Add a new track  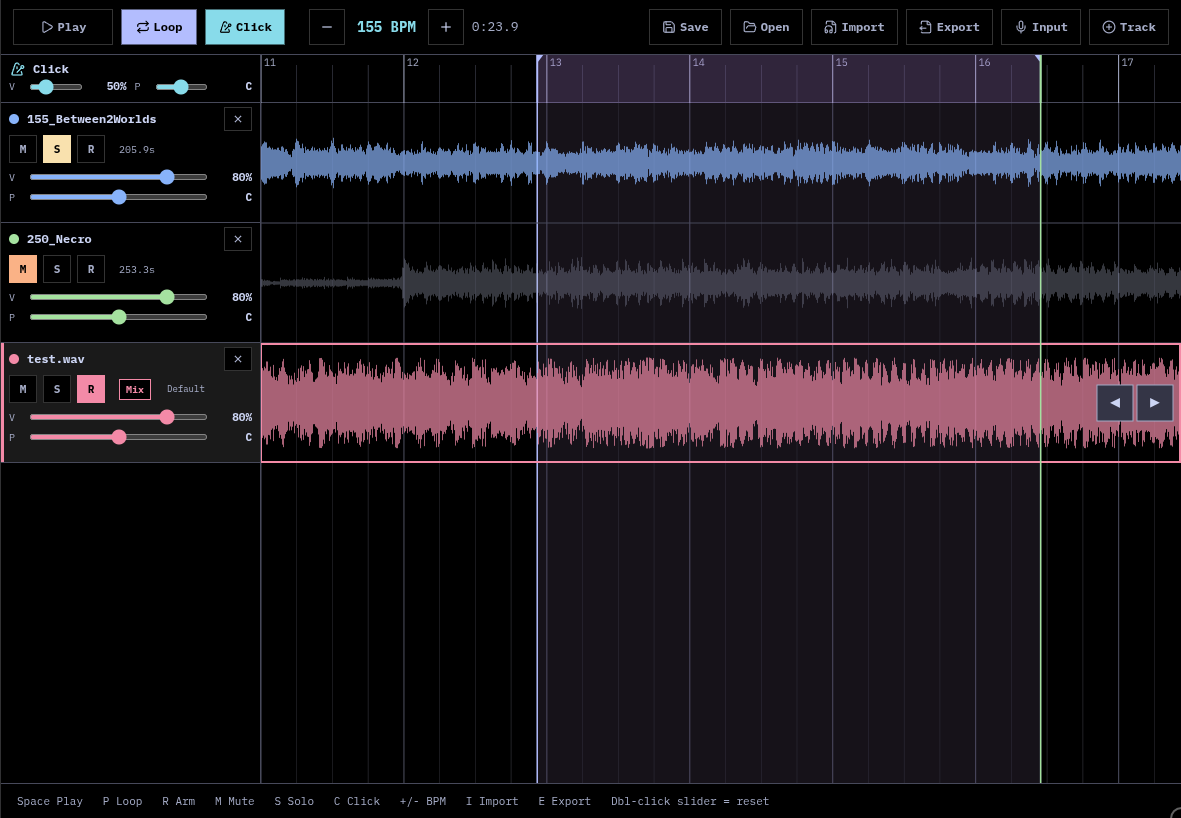click(x=1128, y=27)
